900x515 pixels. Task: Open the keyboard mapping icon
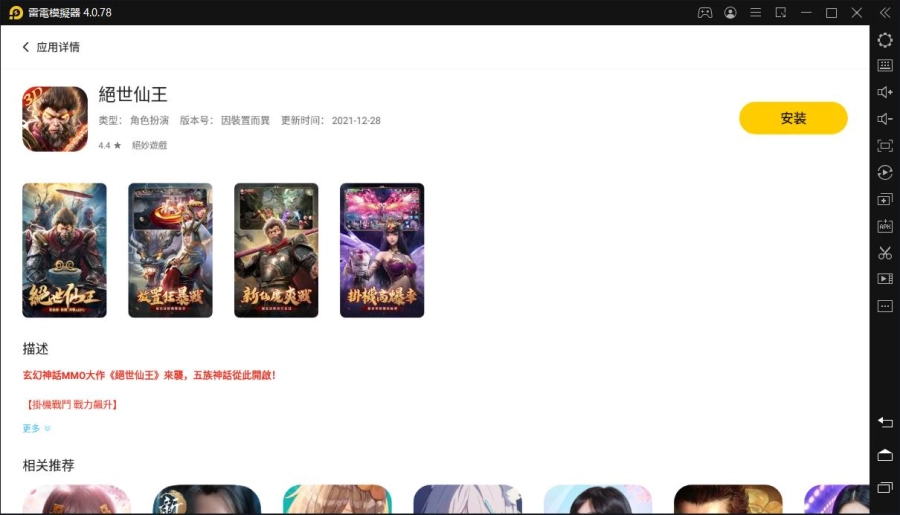coord(885,65)
